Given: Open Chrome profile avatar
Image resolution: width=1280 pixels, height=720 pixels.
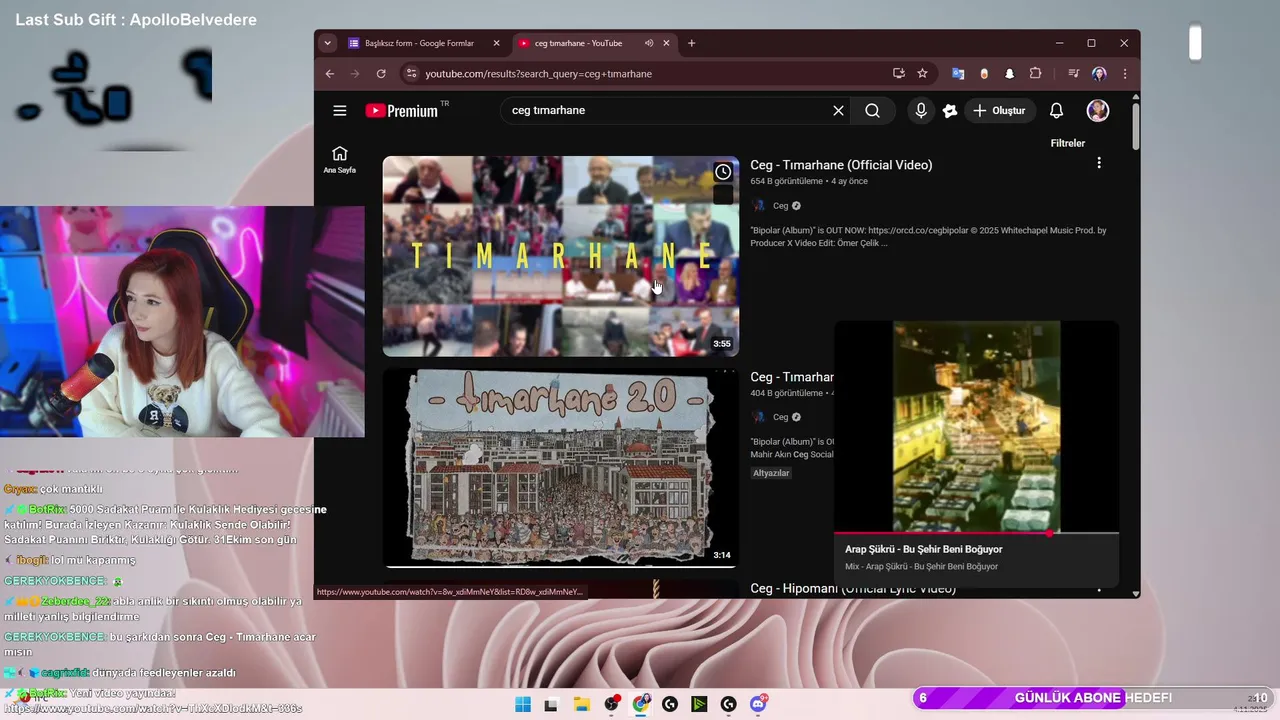Looking at the screenshot, I should (1099, 73).
